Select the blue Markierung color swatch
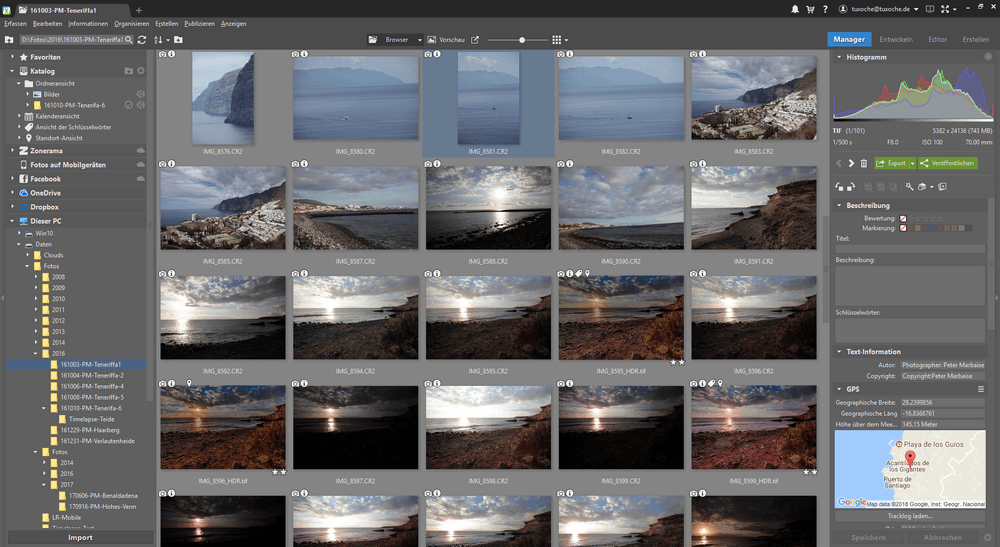Image resolution: width=1000 pixels, height=547 pixels. click(932, 228)
